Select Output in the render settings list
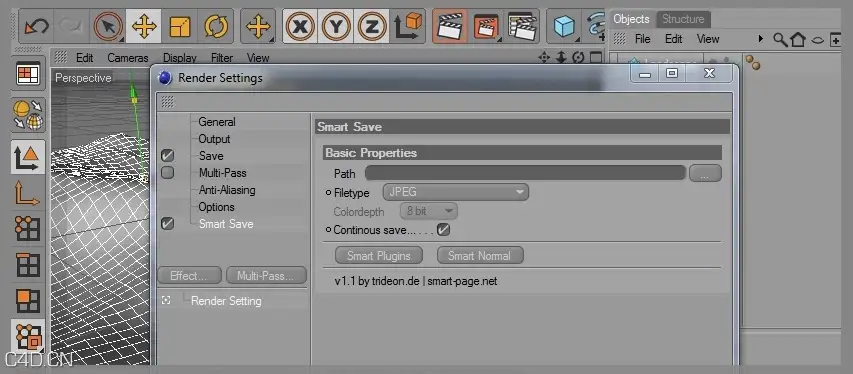853x374 pixels. 214,139
